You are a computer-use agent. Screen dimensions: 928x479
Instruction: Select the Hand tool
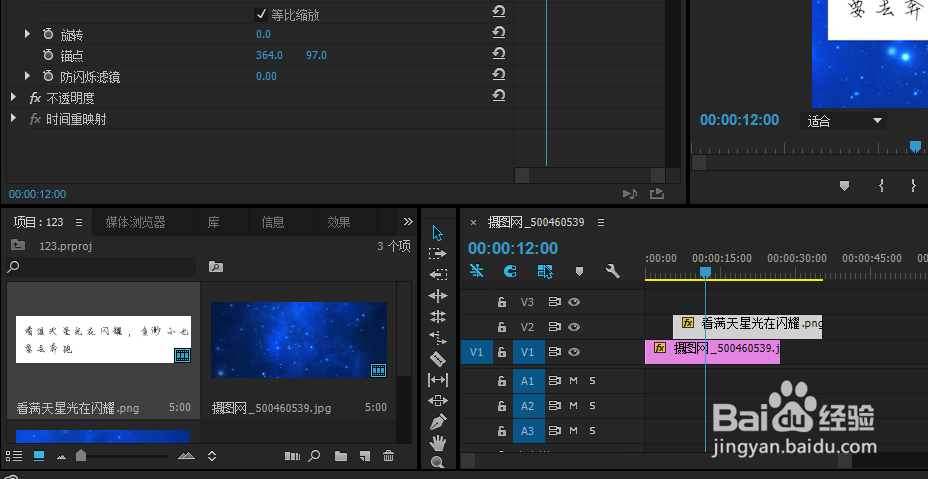click(x=438, y=442)
